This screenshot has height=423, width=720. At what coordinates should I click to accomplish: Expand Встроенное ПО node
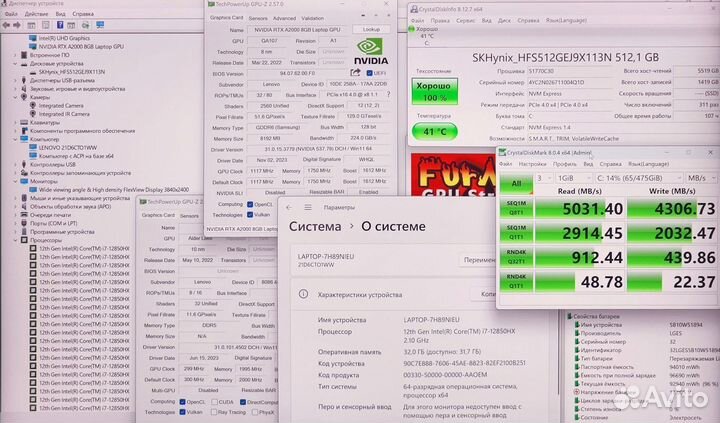[x=15, y=55]
